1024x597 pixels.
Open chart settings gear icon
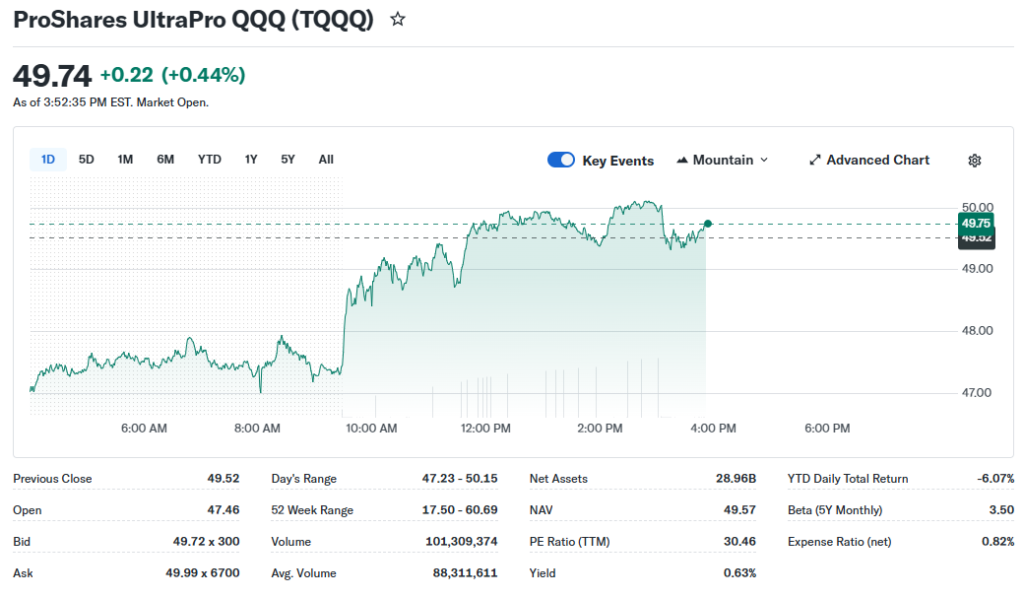tap(975, 160)
